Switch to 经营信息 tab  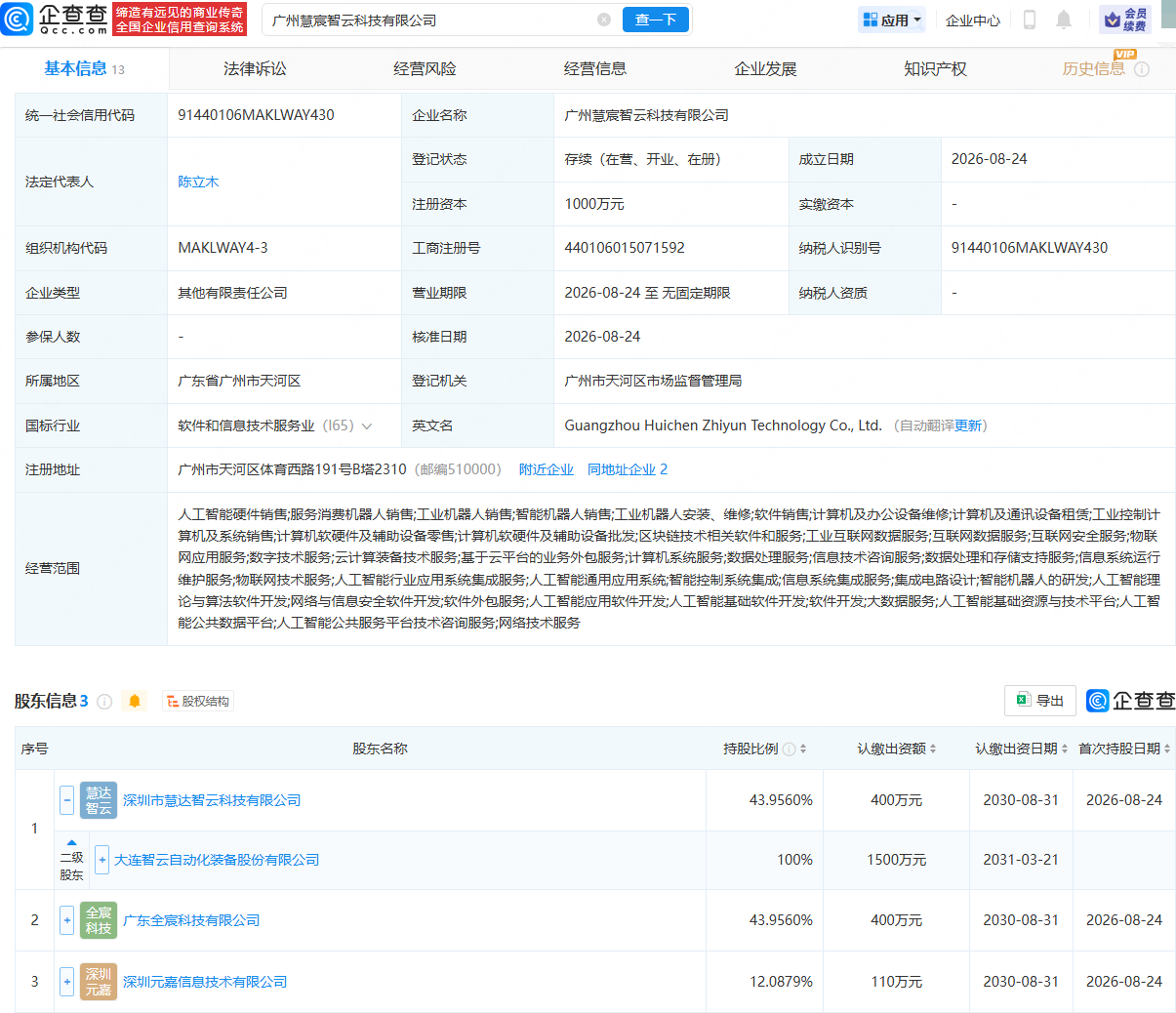click(595, 69)
